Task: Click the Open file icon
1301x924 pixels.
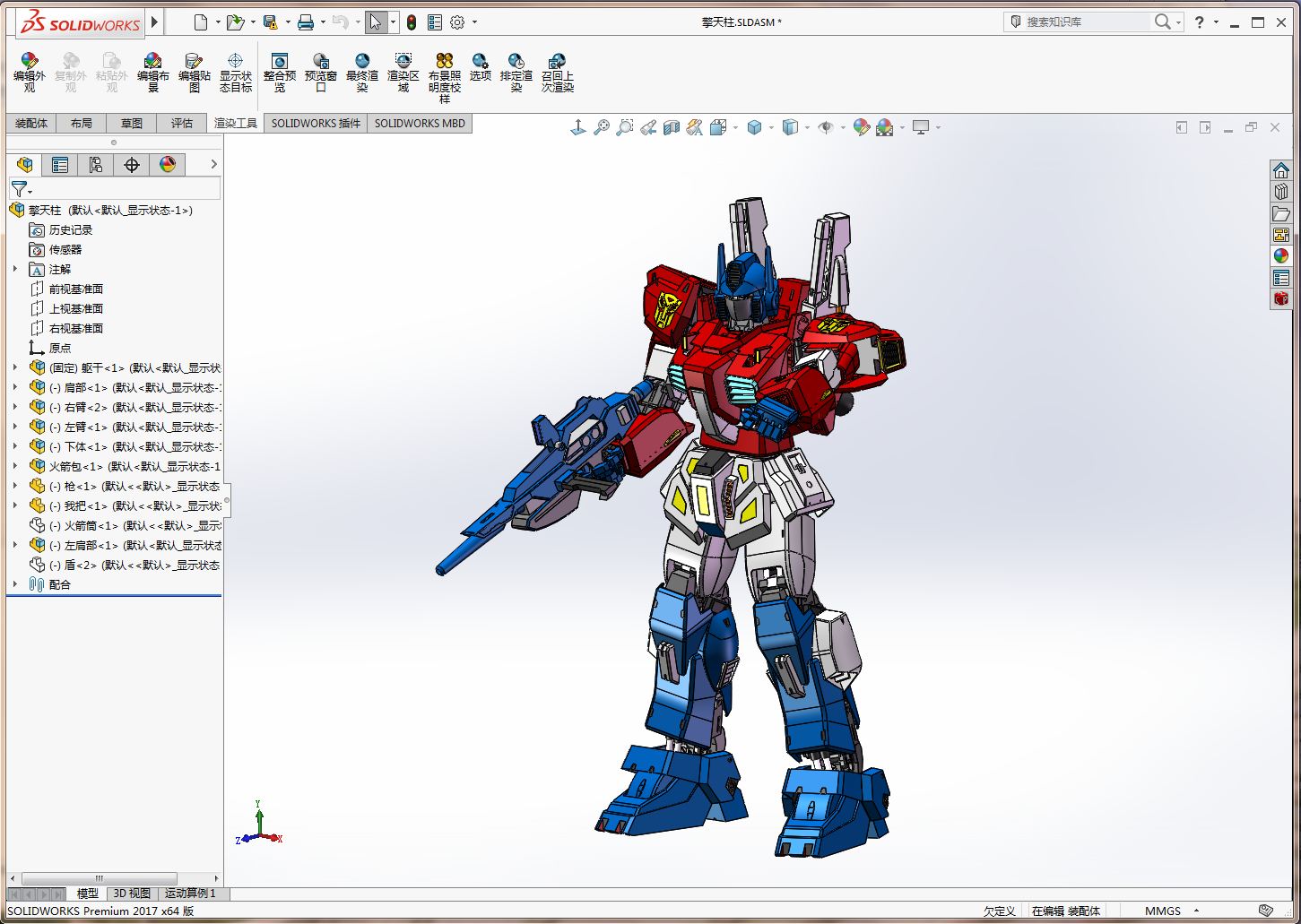Action: [235, 22]
